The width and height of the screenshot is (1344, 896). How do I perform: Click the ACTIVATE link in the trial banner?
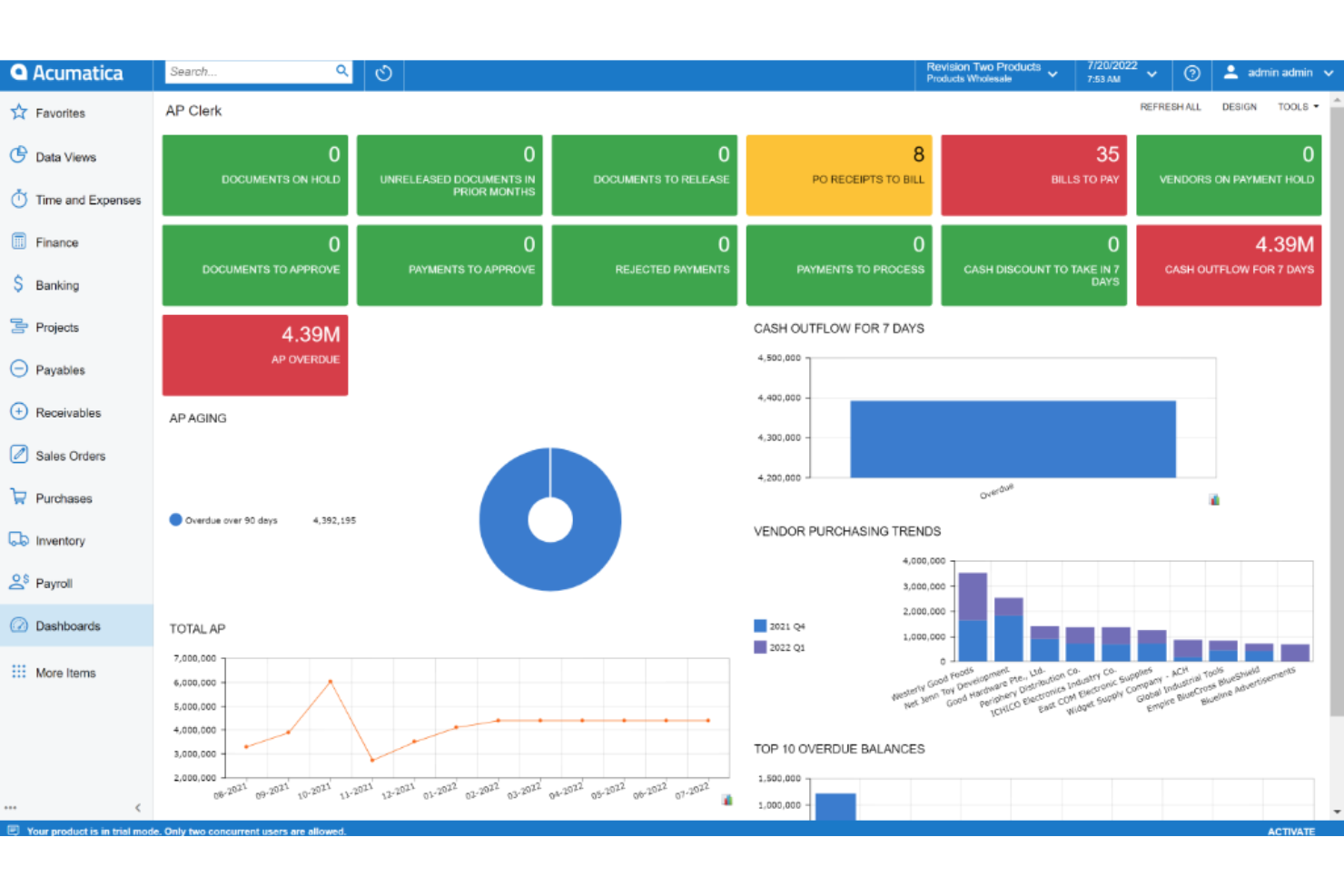tap(1291, 831)
